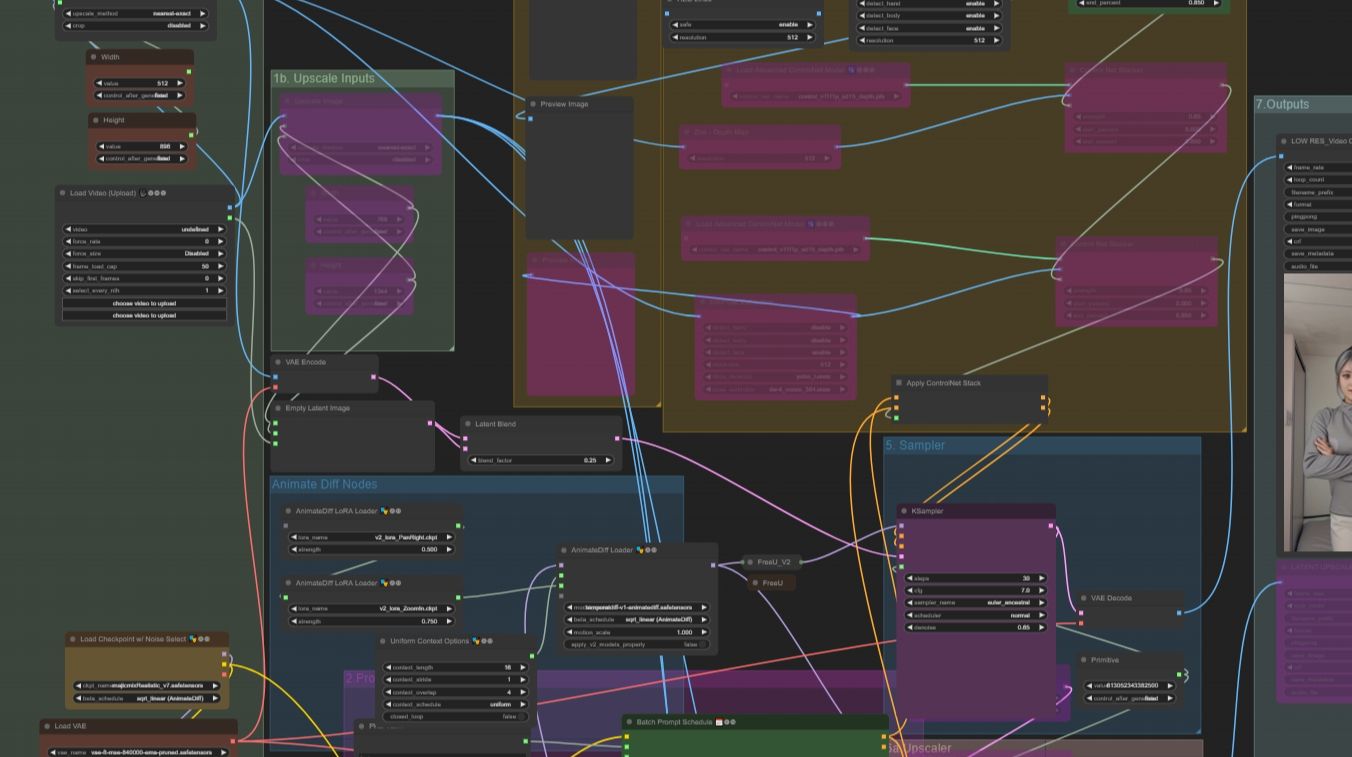Toggle pingpong in LOW RES Video node
1352x757 pixels.
pos(1318,216)
